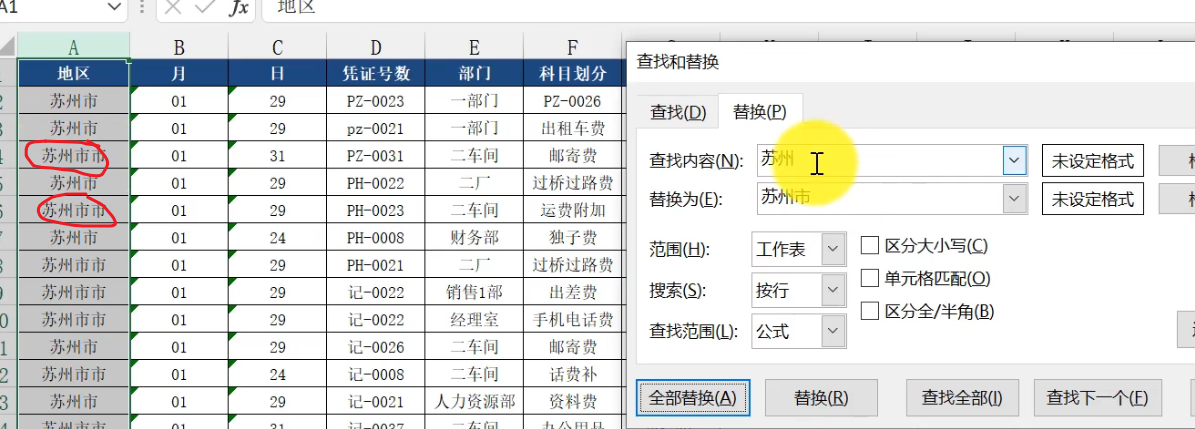The image size is (1195, 429).
Task: Click the 科目划分 header cell
Action: [x=573, y=74]
